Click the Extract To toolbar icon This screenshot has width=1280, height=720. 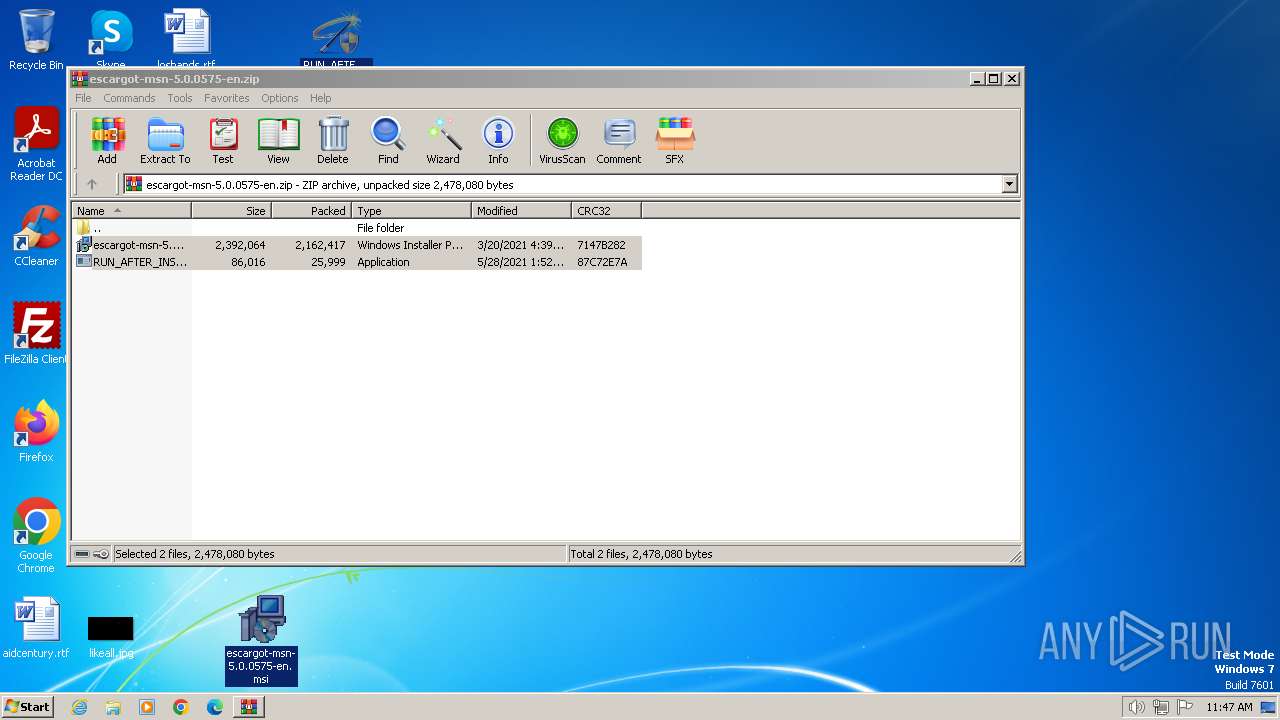165,140
